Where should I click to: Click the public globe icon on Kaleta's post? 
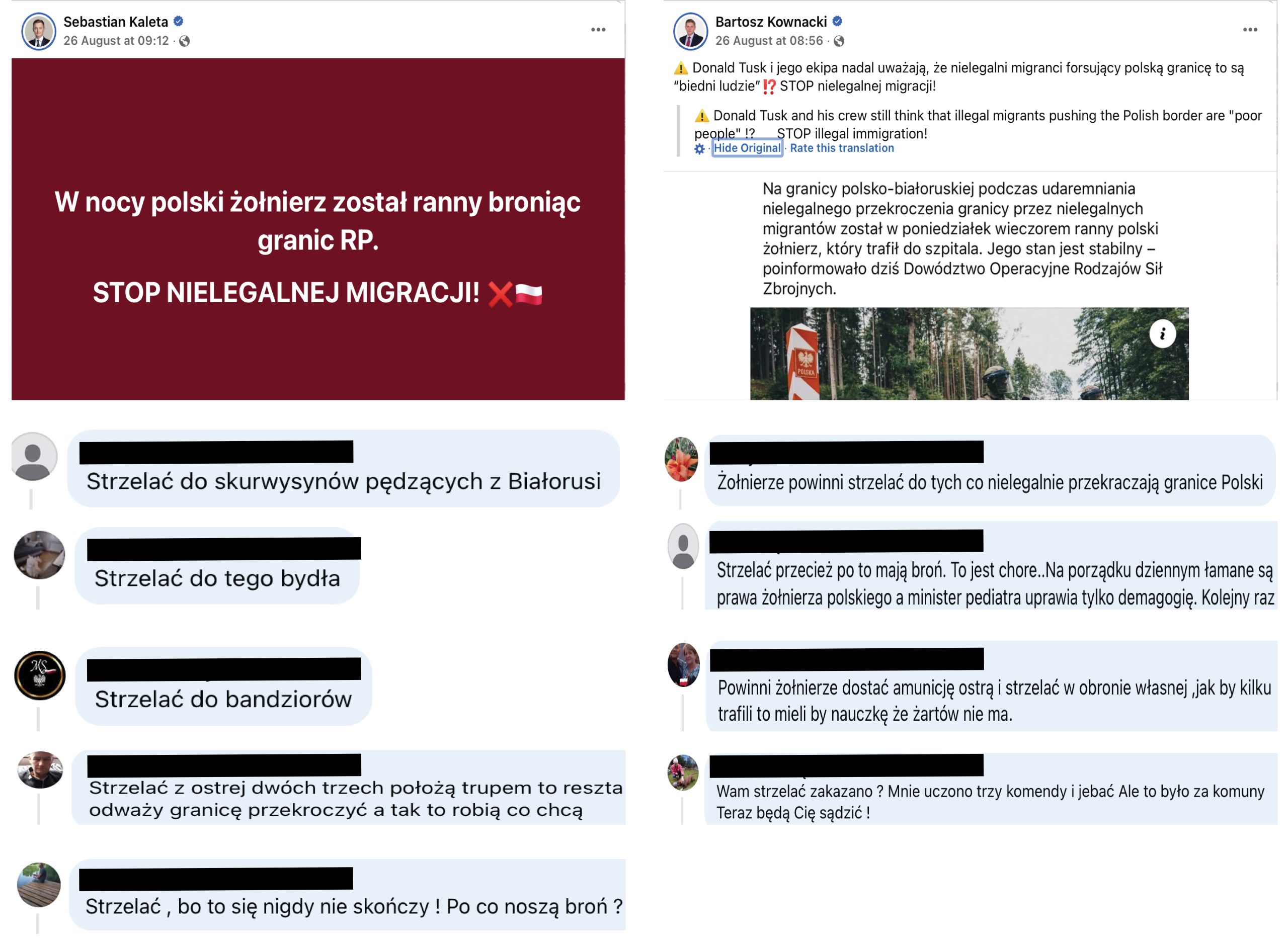[184, 41]
